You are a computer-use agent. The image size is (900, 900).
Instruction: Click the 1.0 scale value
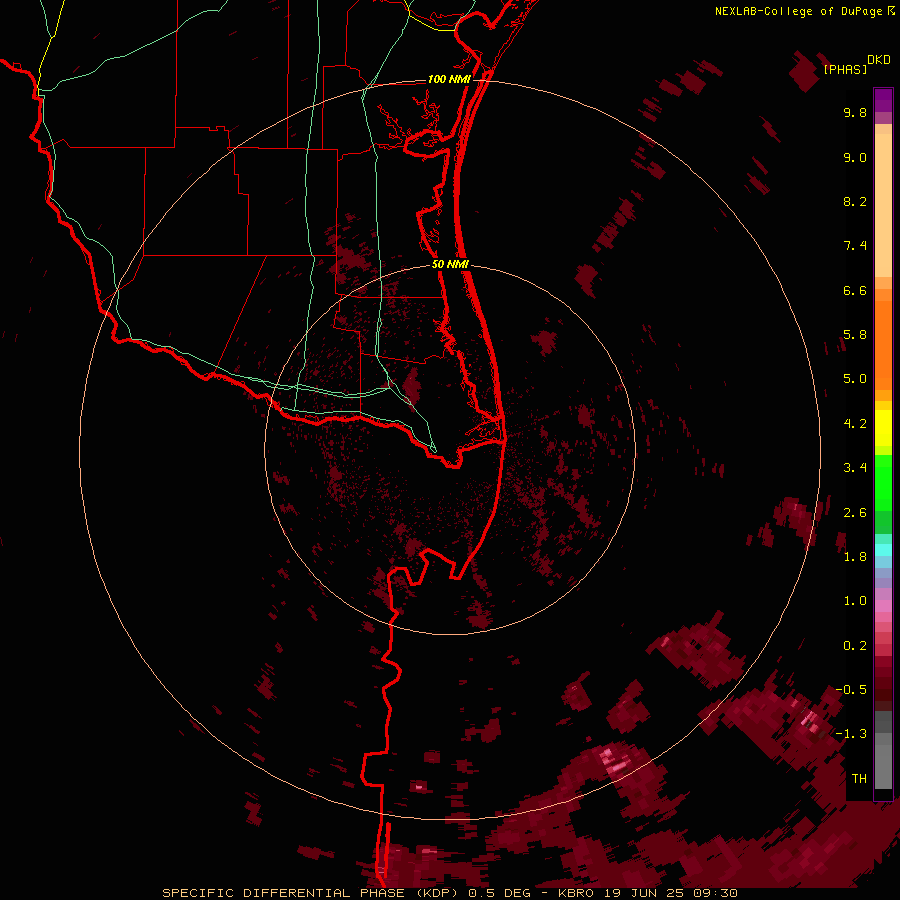(x=855, y=601)
